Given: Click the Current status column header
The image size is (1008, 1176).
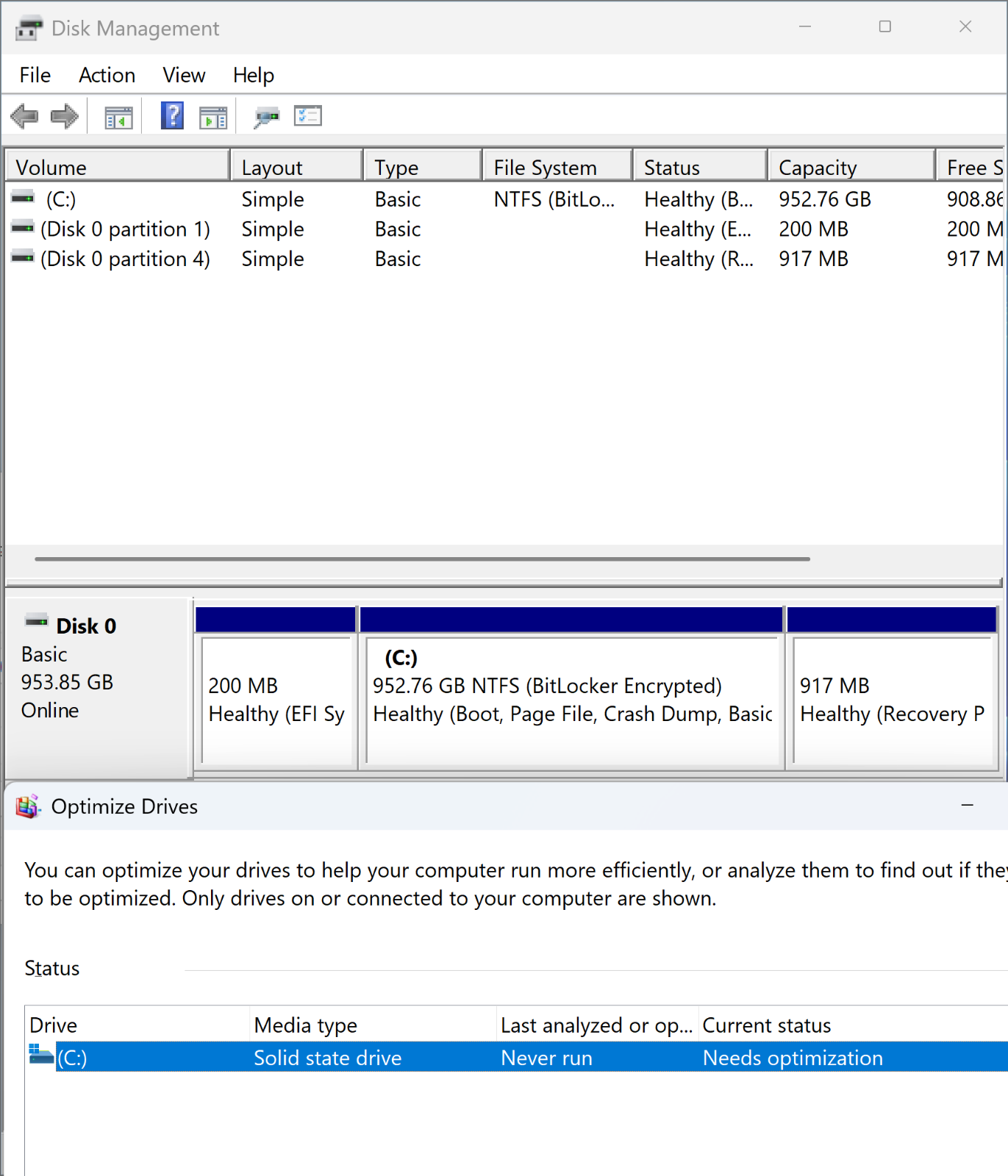Looking at the screenshot, I should (853, 1025).
